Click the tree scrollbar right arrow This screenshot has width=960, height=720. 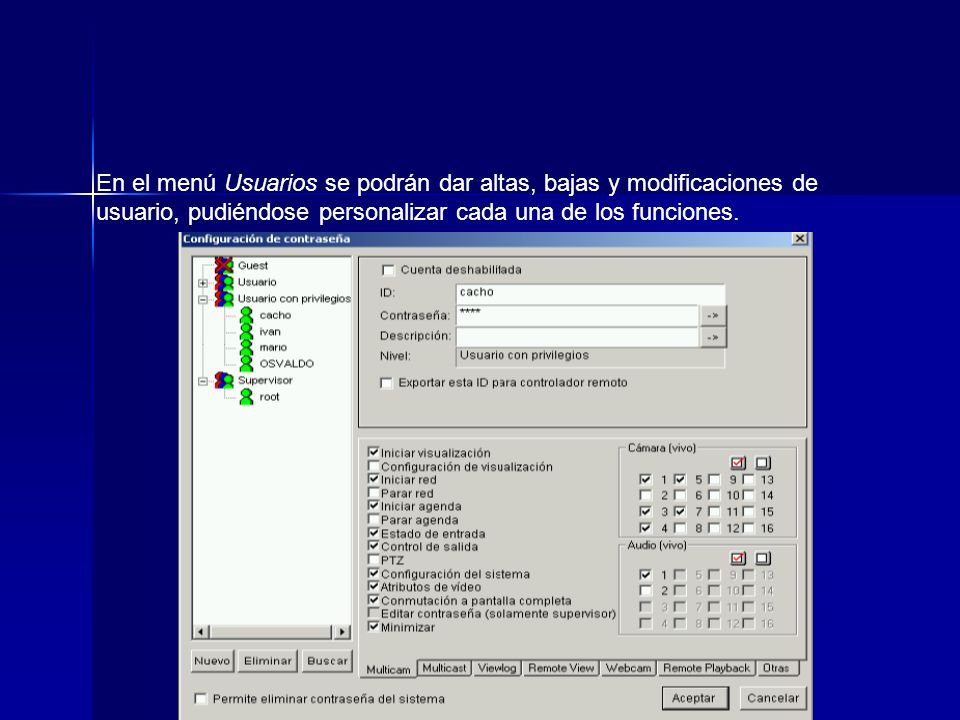point(342,632)
